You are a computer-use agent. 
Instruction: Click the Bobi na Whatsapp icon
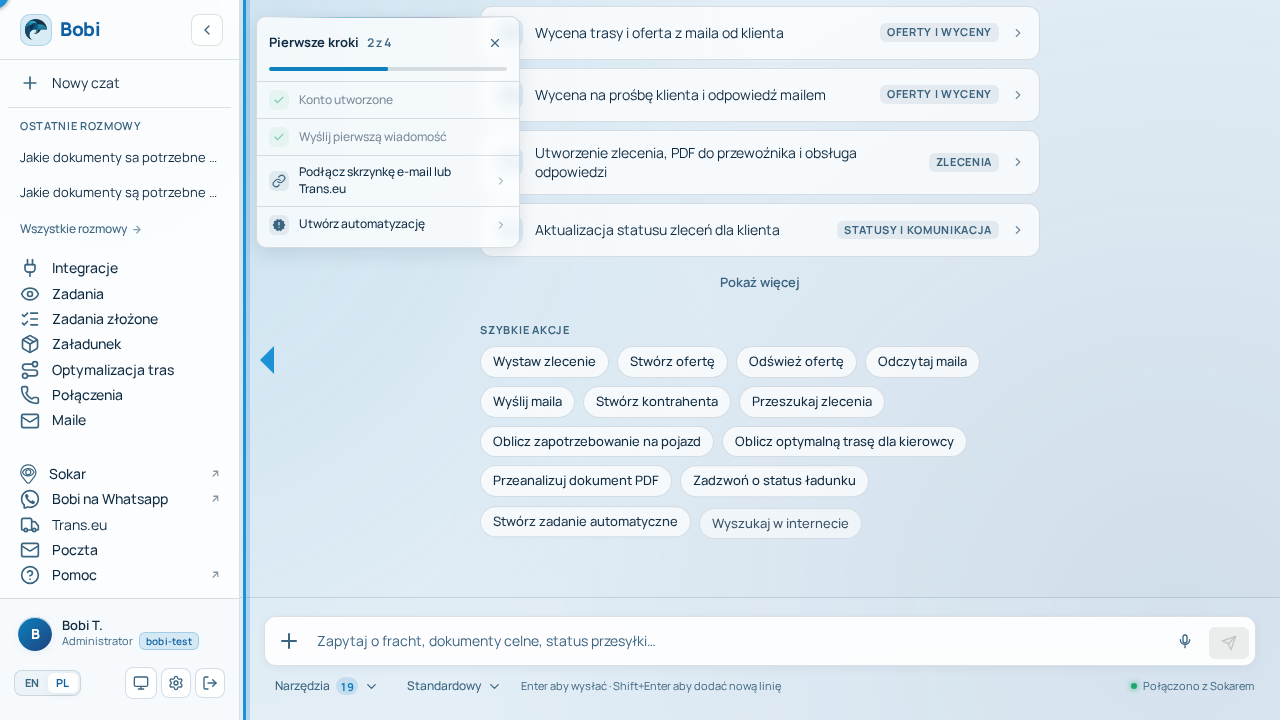point(30,499)
